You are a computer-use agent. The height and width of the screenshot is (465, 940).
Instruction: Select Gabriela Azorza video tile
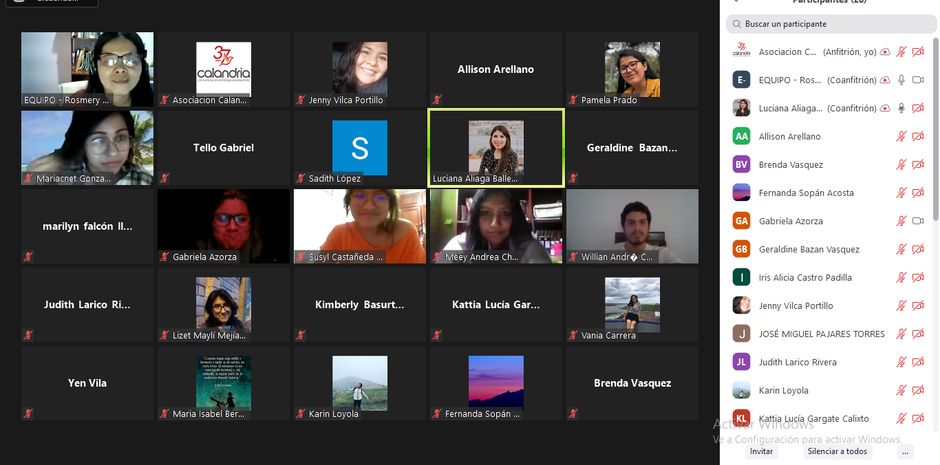tap(224, 227)
